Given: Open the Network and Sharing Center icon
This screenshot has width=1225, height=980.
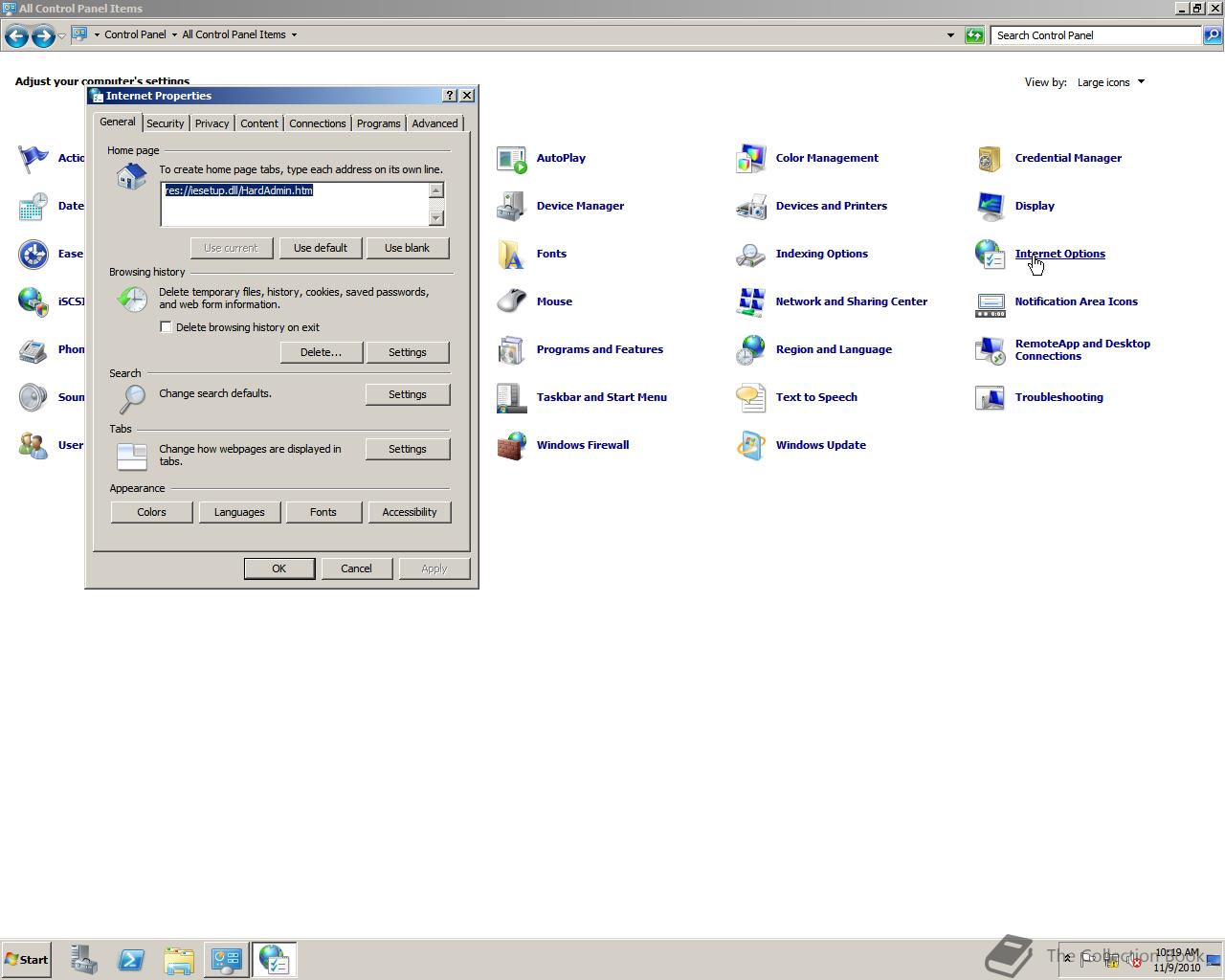Looking at the screenshot, I should pos(751,302).
